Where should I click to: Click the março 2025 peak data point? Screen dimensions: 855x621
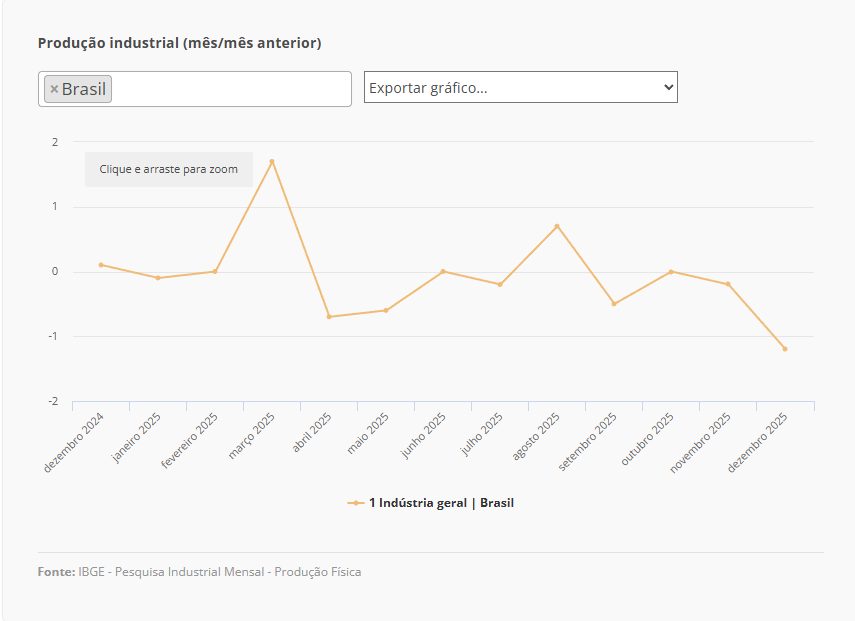coord(272,161)
